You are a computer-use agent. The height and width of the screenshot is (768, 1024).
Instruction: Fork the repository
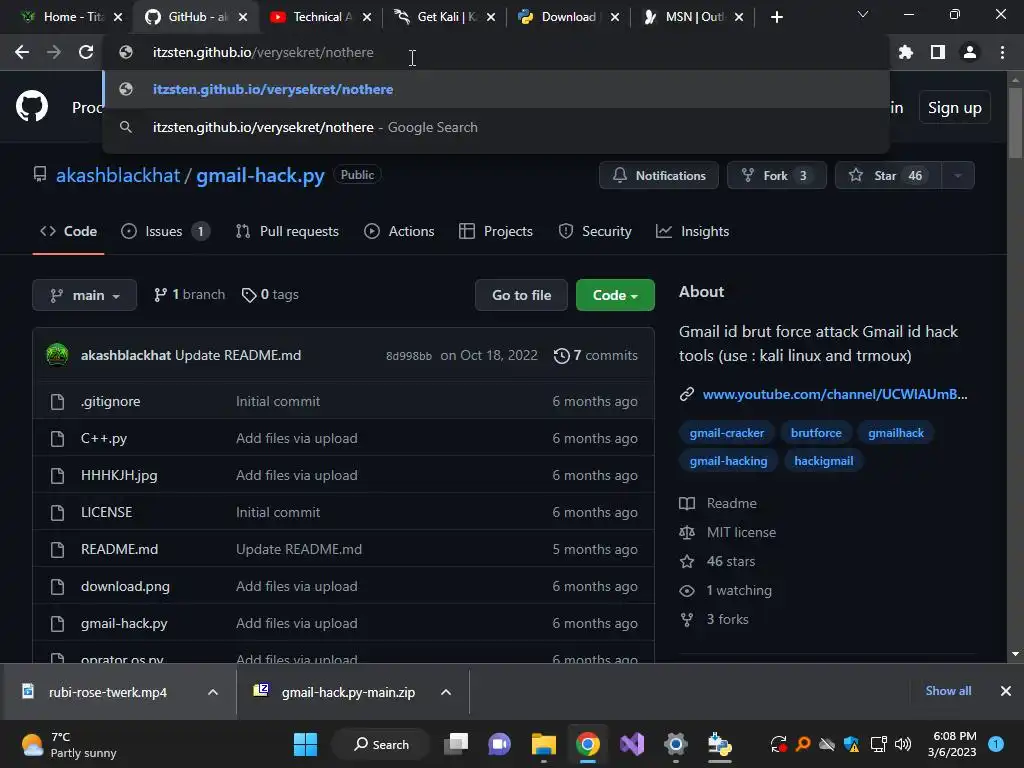pyautogui.click(x=776, y=176)
